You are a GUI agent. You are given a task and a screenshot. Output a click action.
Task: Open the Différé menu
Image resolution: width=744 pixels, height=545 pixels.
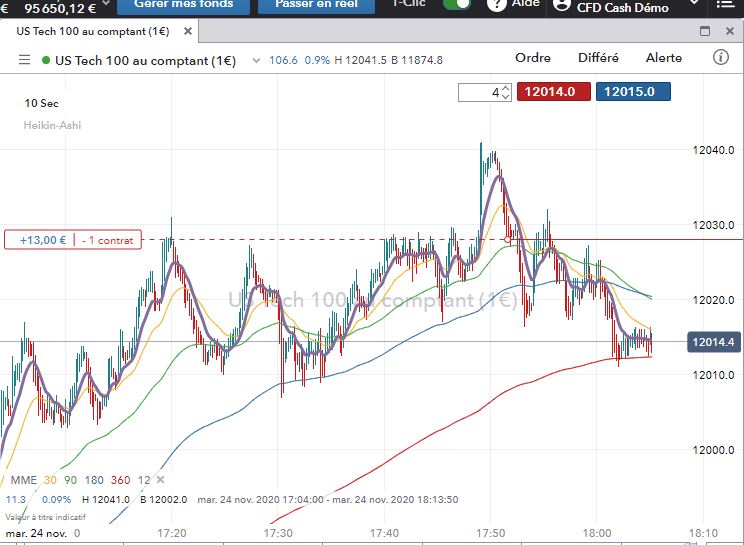click(598, 58)
